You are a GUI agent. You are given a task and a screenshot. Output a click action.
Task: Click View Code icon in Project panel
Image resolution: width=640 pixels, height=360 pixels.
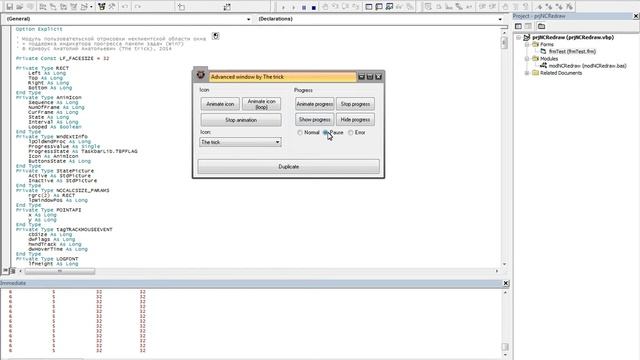click(518, 26)
